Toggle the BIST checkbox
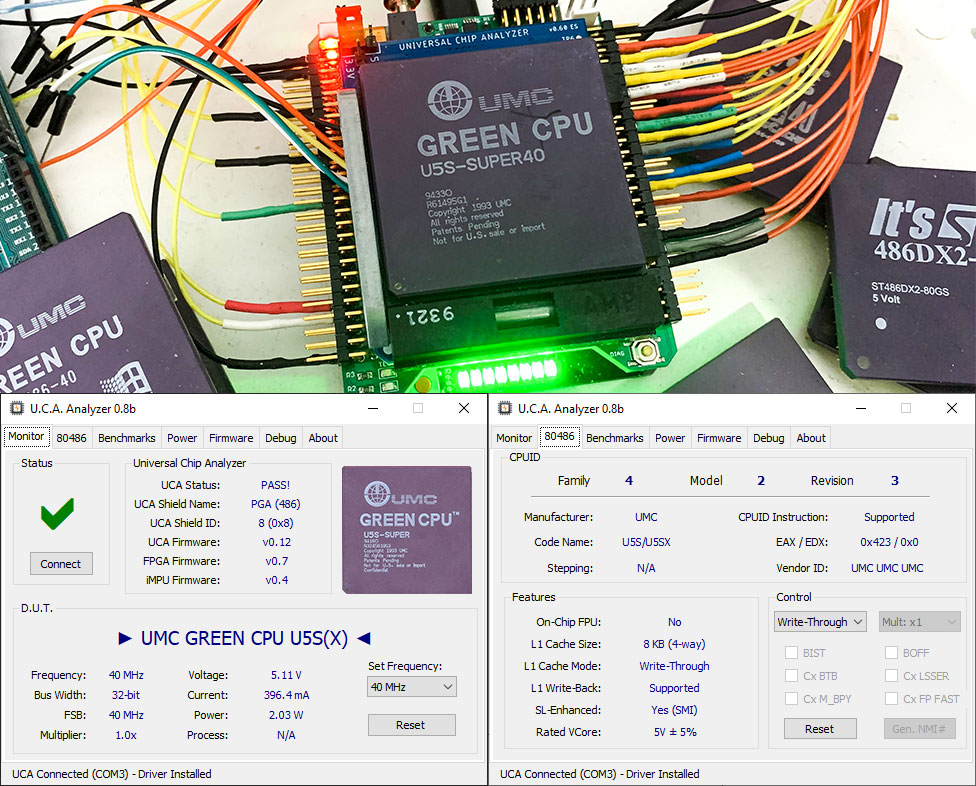The image size is (976, 786). click(x=791, y=653)
